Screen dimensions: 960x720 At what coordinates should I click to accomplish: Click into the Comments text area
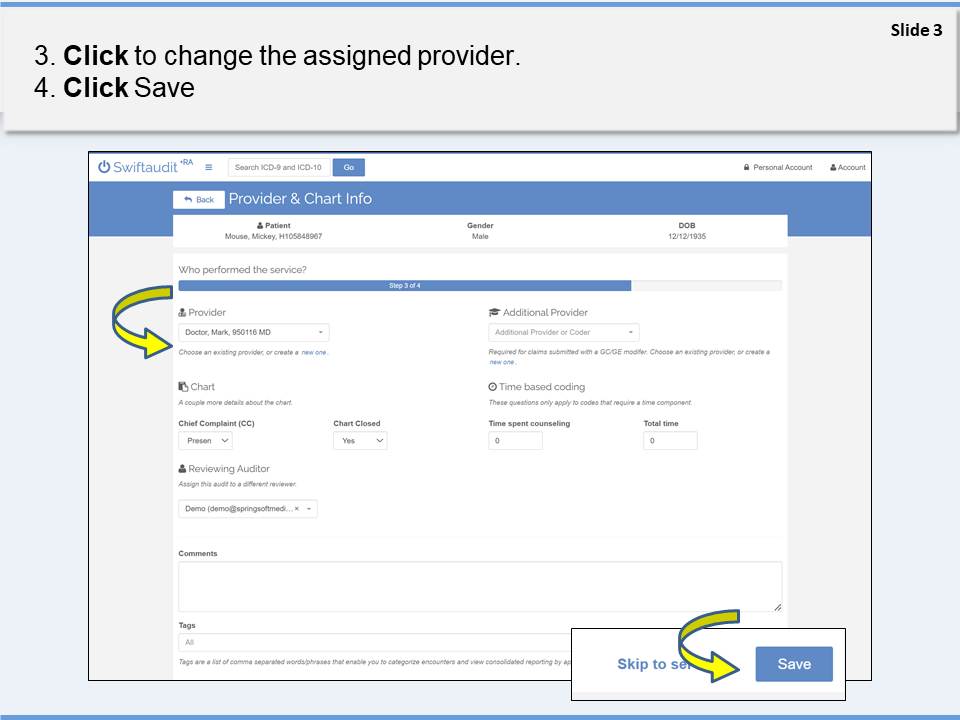[x=480, y=586]
